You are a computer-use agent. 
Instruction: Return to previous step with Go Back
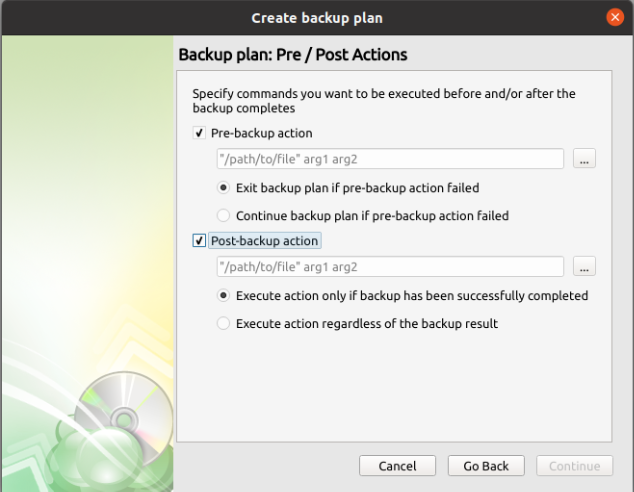pyautogui.click(x=486, y=466)
